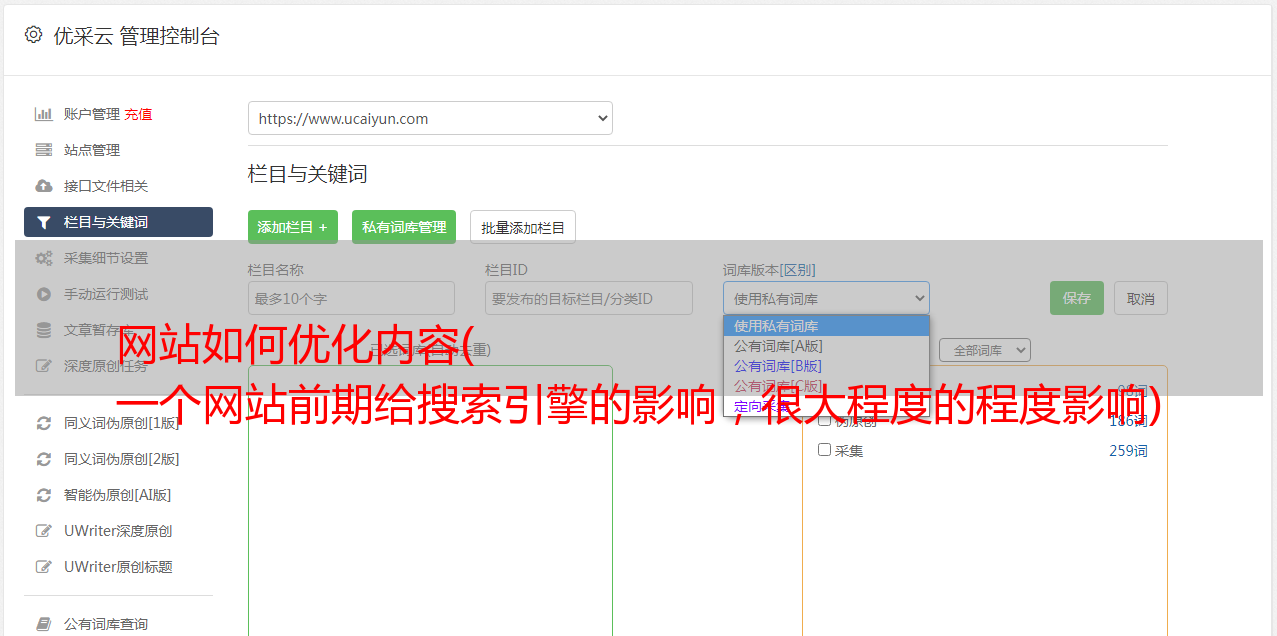Click the gear icon beside 优采云 管理控制台
1277x636 pixels.
(33, 35)
